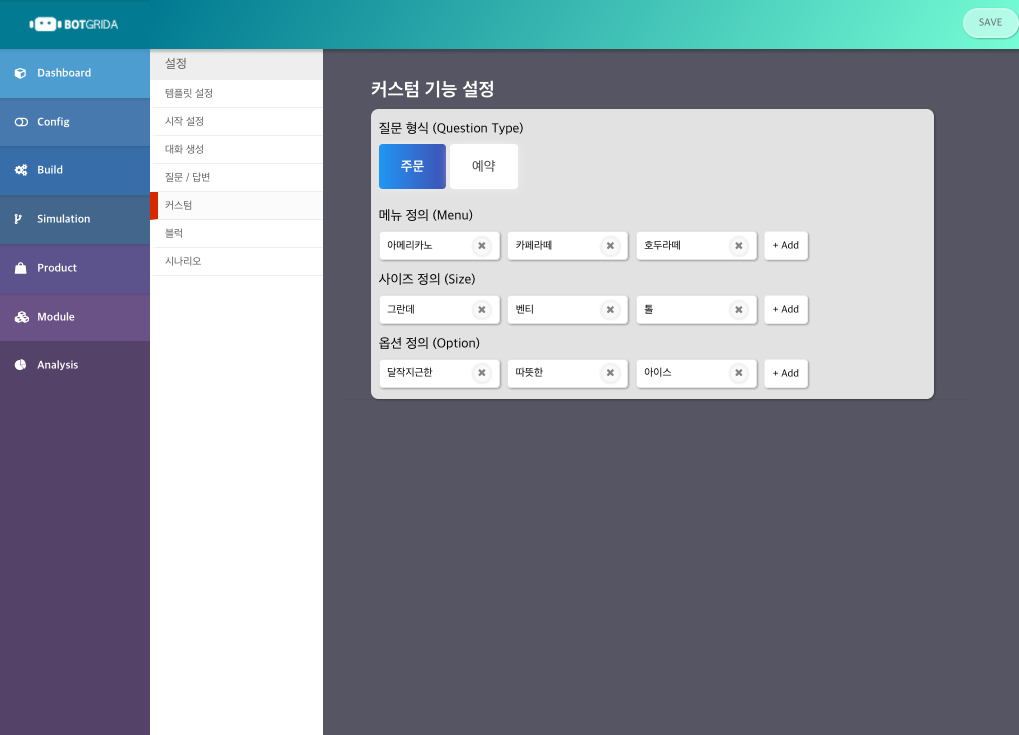The width and height of the screenshot is (1019, 735).
Task: Add a new menu with the + Add button
Action: (x=785, y=245)
